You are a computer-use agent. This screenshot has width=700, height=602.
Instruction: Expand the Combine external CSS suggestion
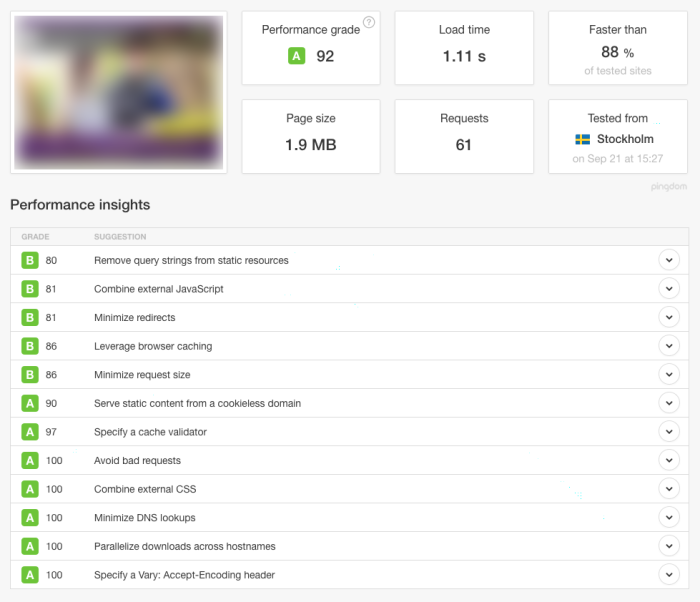669,489
